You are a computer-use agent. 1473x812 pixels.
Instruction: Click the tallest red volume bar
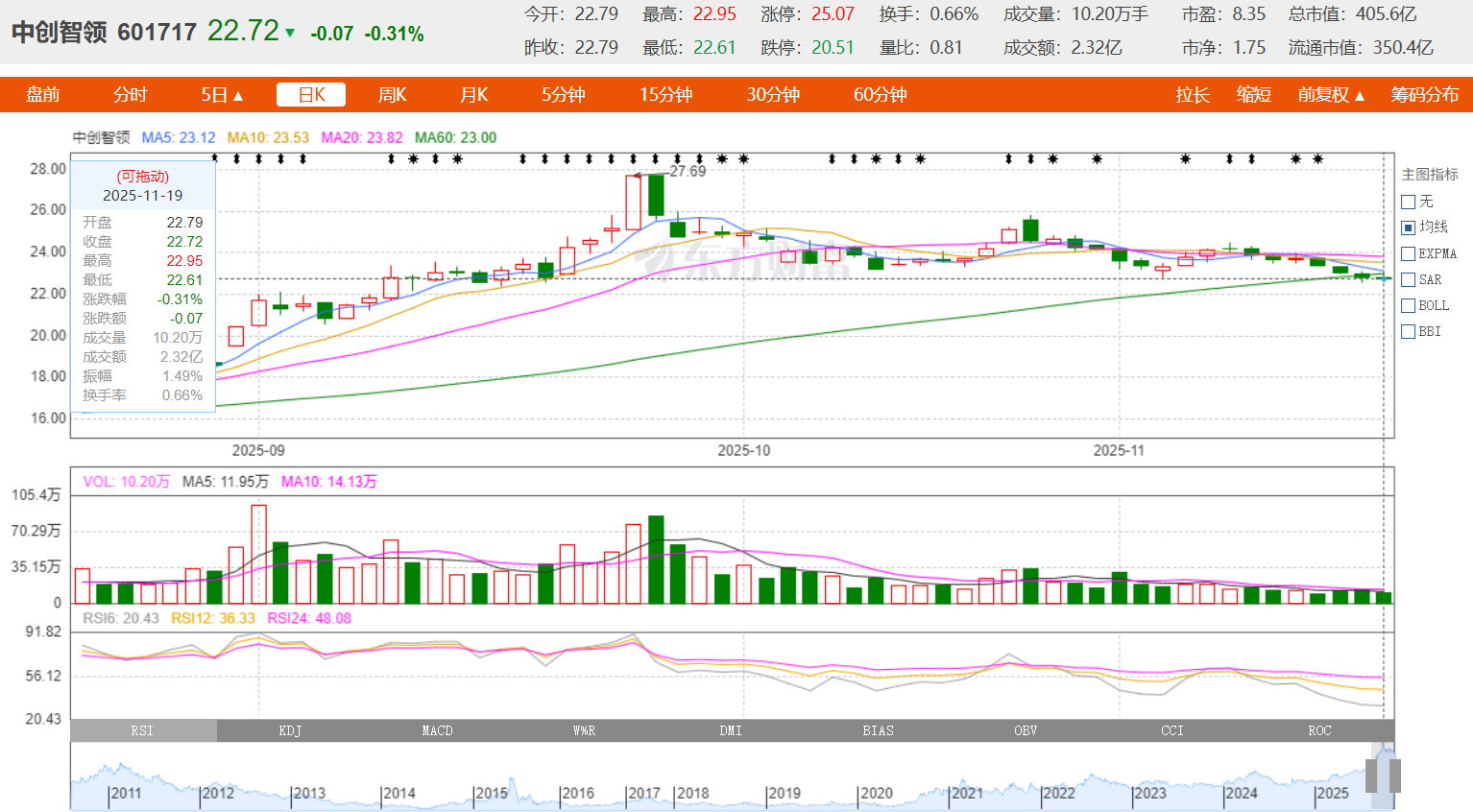(258, 554)
